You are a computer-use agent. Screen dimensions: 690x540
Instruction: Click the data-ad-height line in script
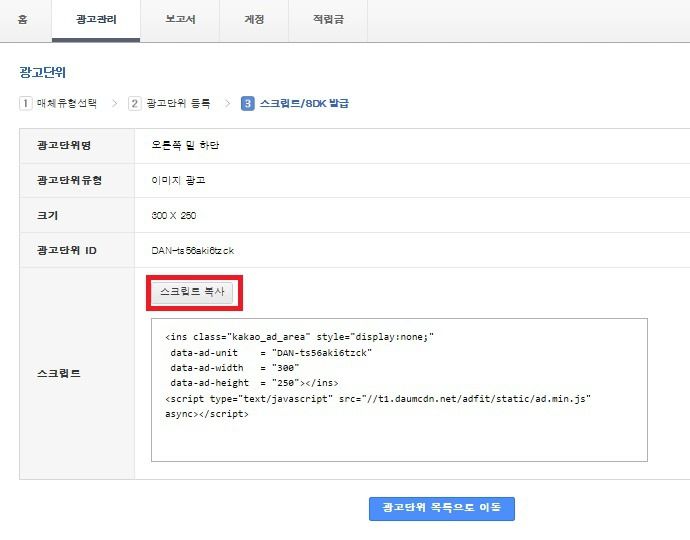[254, 383]
